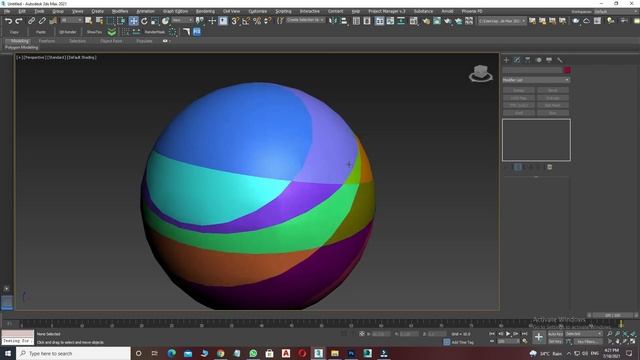
Task: Go to the Start frame button
Action: [x=492, y=334]
